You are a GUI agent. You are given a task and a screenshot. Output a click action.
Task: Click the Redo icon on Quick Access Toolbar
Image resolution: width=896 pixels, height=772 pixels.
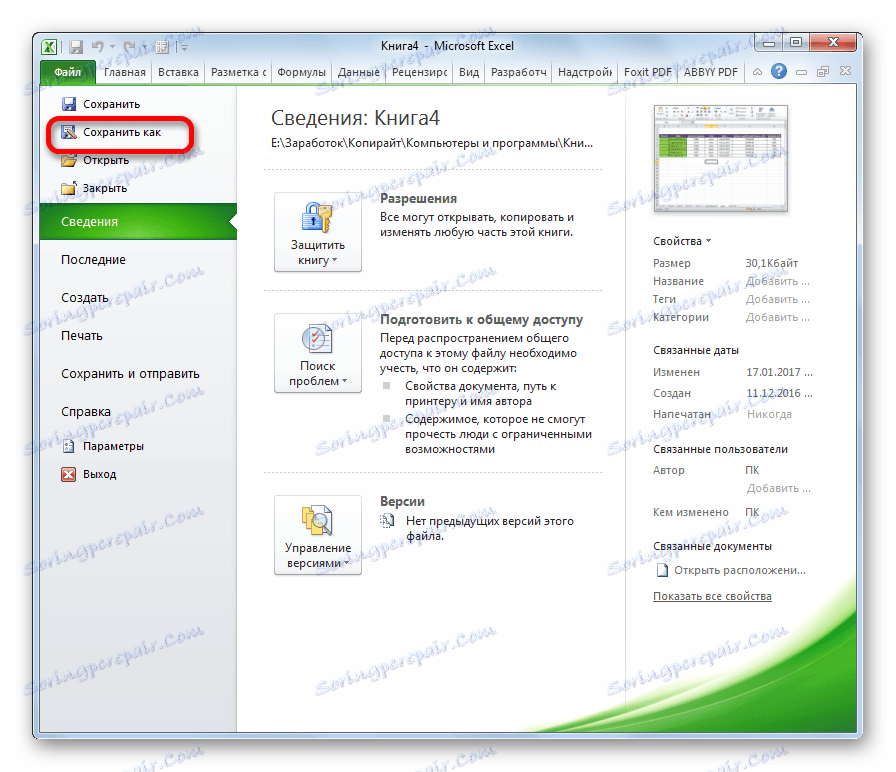coord(130,46)
